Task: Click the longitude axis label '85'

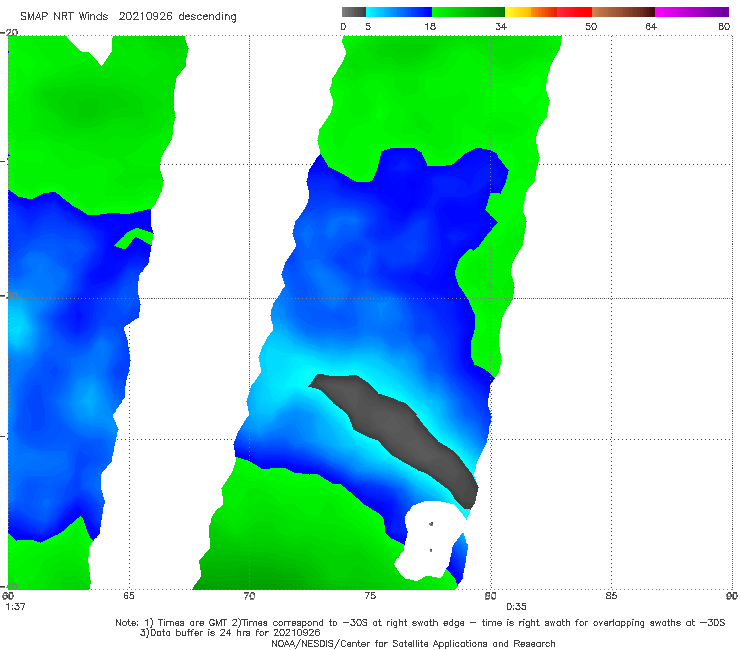Action: [x=611, y=596]
